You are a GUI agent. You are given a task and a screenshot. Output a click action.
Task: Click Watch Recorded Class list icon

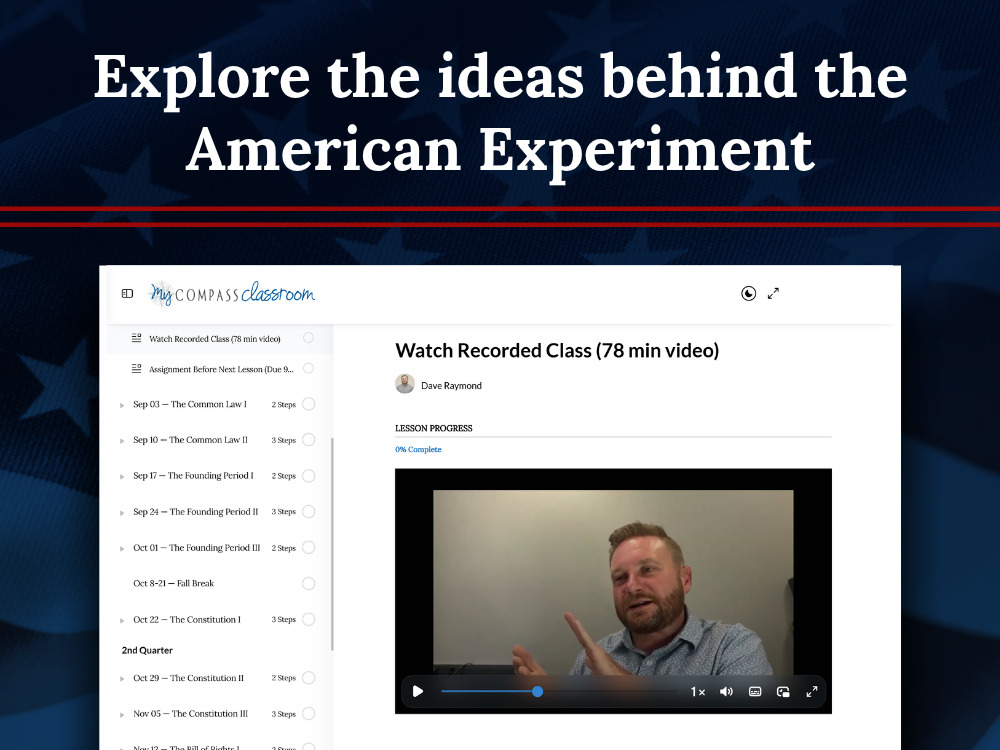[136, 338]
